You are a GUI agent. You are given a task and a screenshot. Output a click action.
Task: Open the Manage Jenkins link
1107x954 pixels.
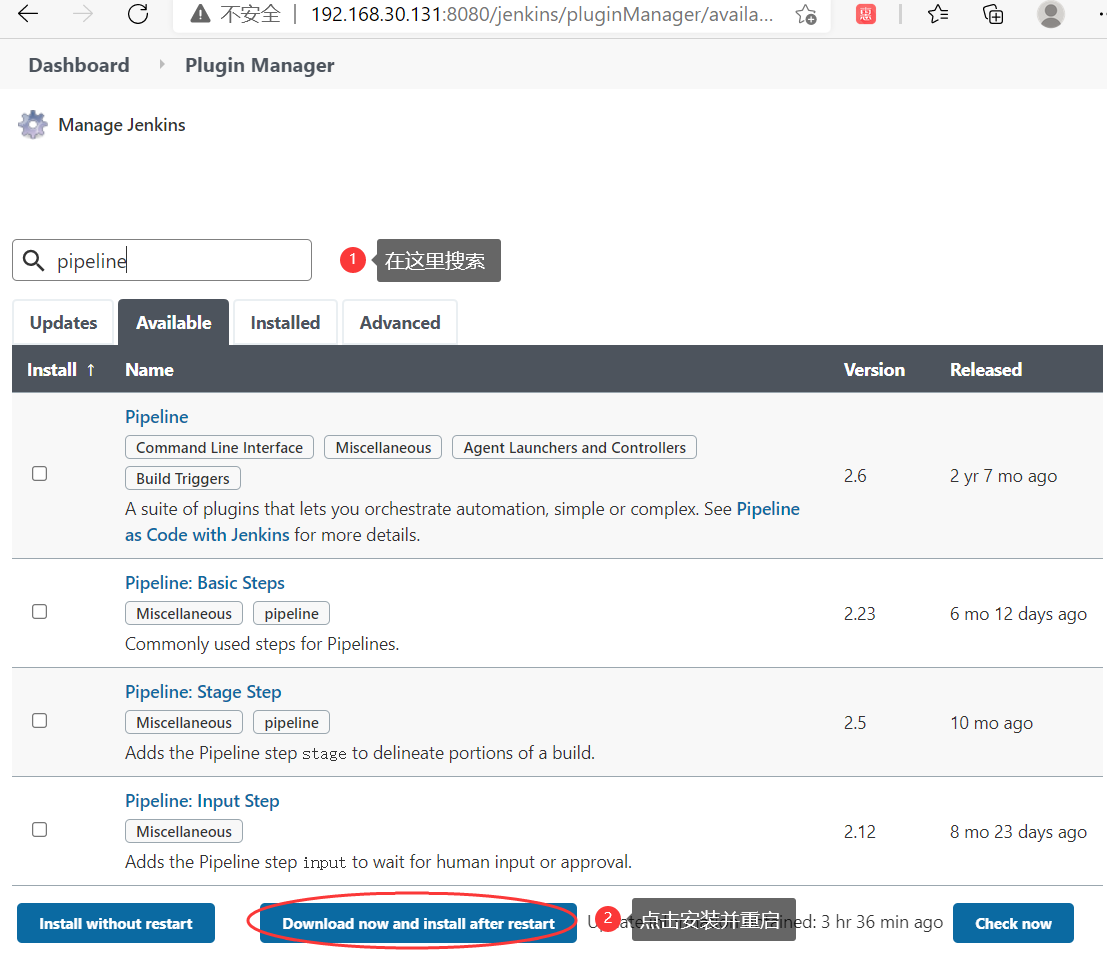click(121, 125)
